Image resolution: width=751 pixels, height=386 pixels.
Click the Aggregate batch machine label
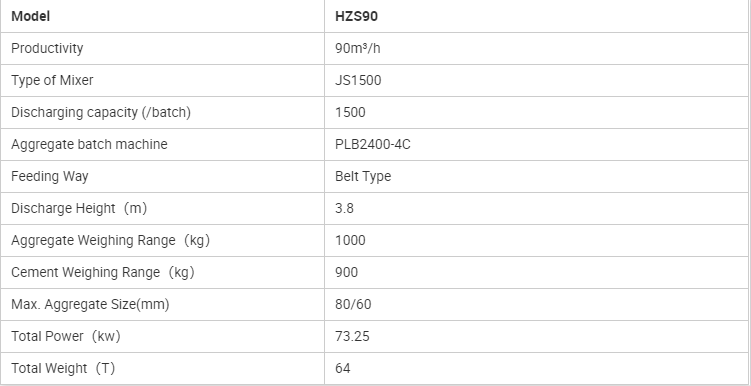[x=89, y=144]
